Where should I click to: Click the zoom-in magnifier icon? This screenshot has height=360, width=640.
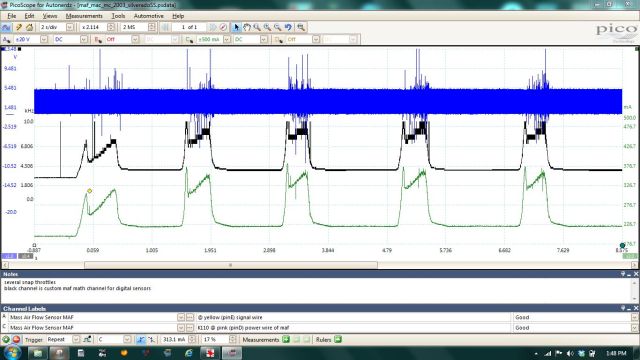coord(267,27)
